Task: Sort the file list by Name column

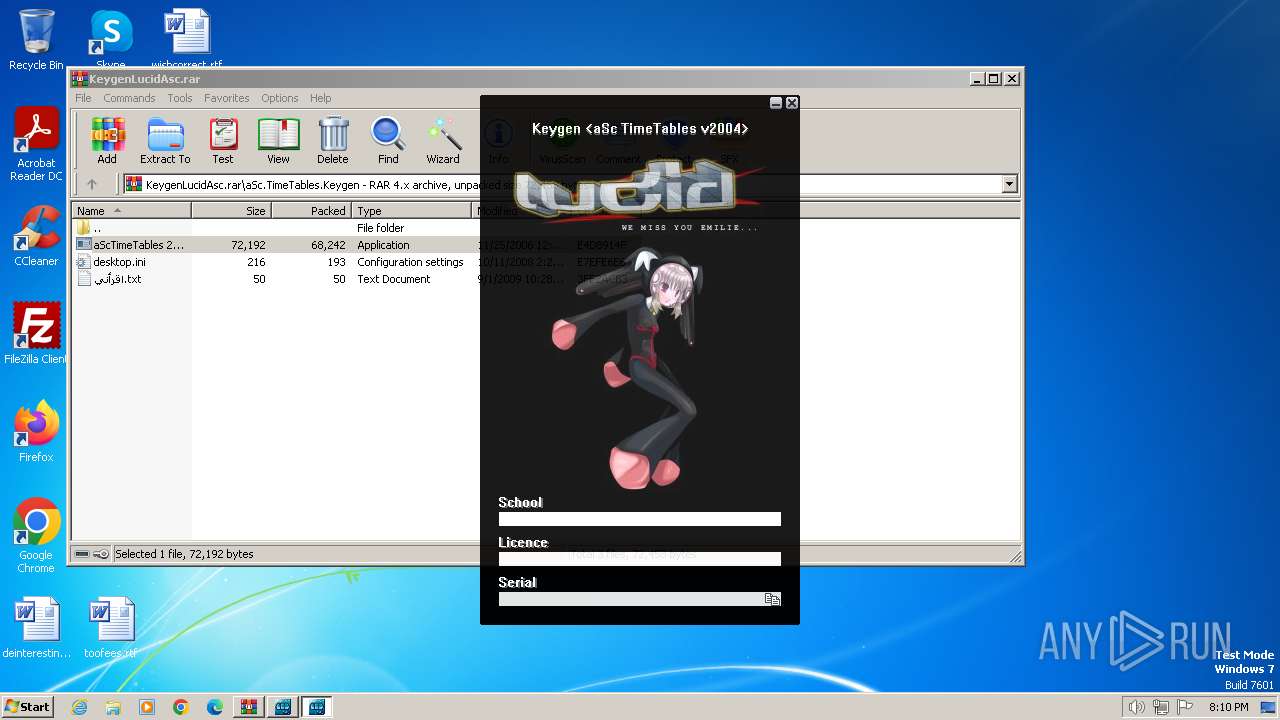Action: (x=131, y=211)
